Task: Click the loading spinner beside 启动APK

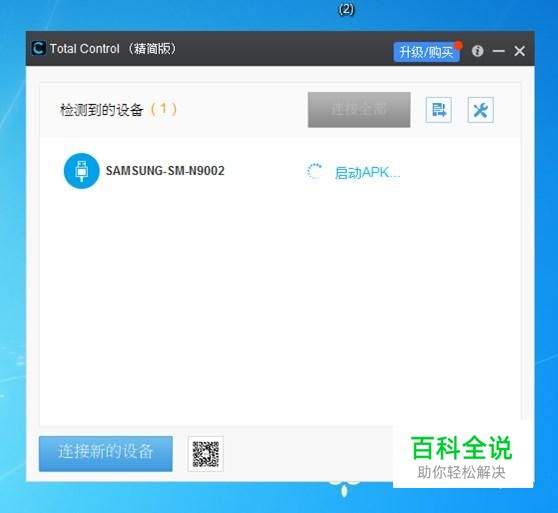Action: 314,171
